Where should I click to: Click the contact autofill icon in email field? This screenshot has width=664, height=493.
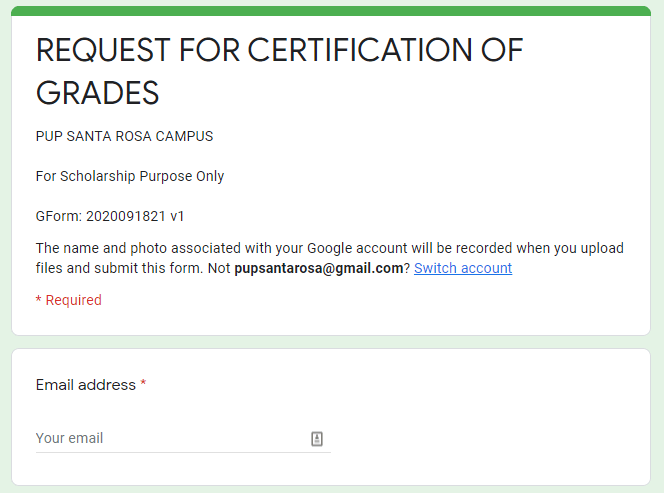click(317, 438)
